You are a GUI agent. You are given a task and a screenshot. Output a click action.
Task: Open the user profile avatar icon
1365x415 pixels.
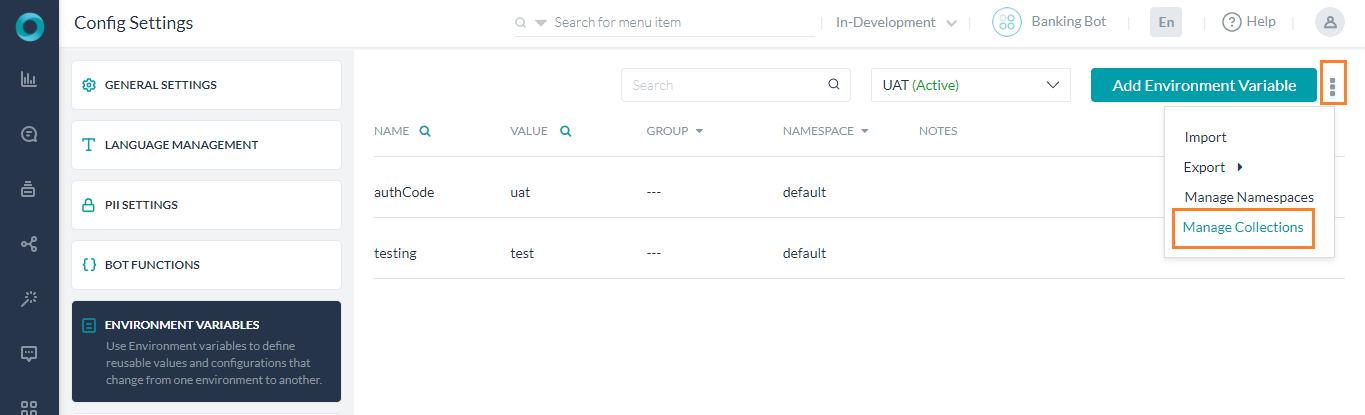[x=1329, y=22]
